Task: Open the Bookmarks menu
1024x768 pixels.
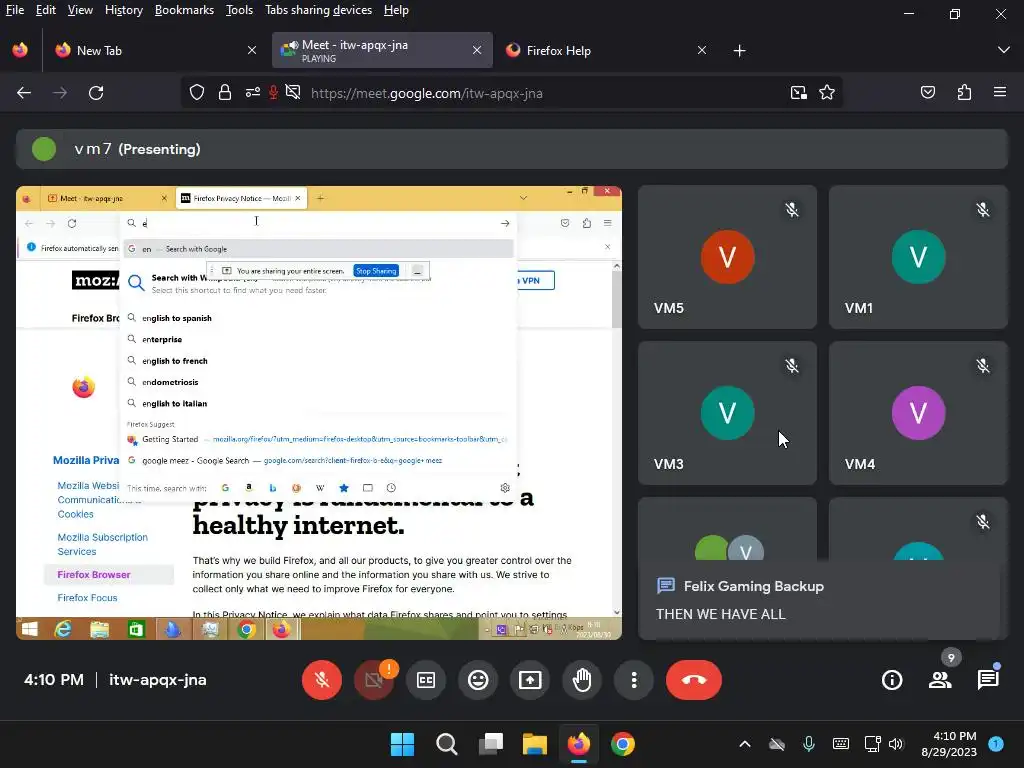Action: tap(184, 10)
